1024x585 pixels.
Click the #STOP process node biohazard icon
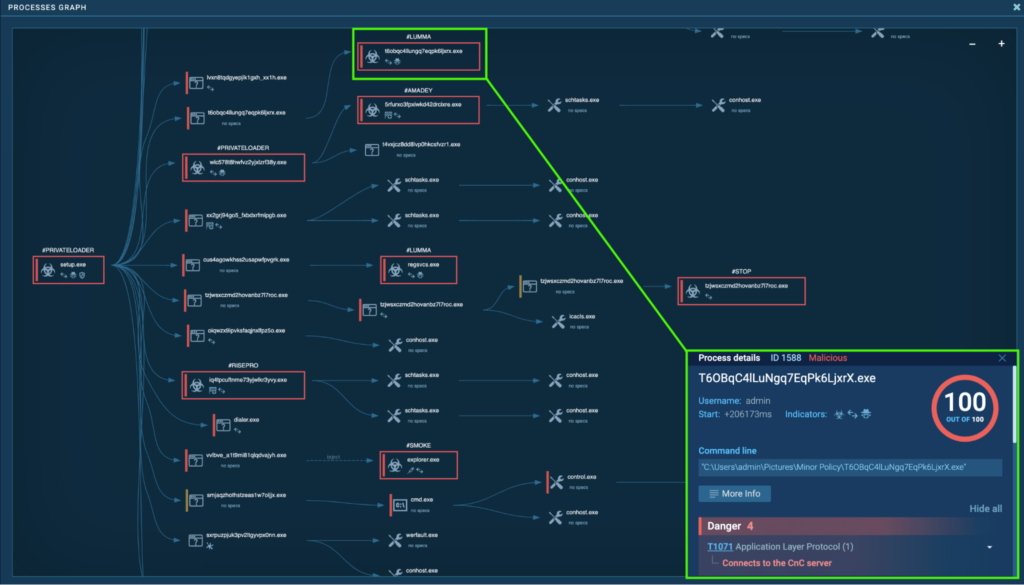[691, 291]
